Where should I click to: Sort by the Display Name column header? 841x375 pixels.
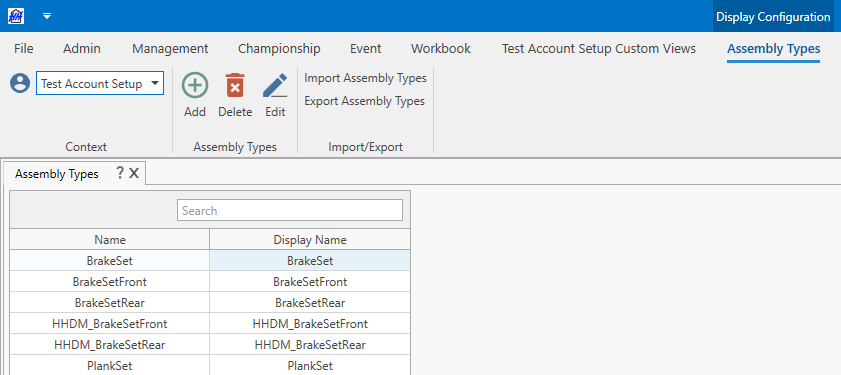pyautogui.click(x=310, y=240)
